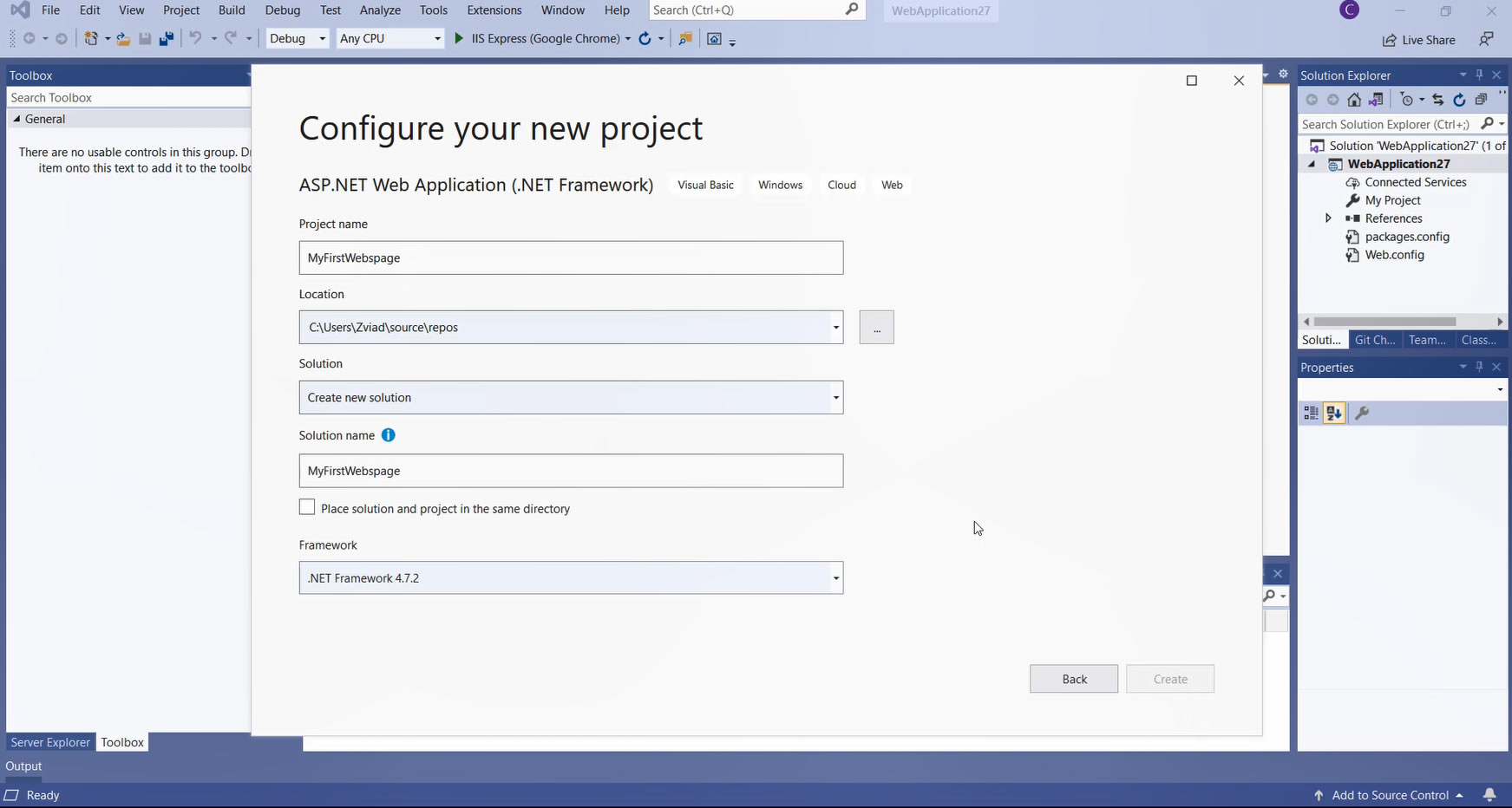Click Refresh icon in Solution Explorer toolbar
1512x808 pixels.
pyautogui.click(x=1459, y=100)
